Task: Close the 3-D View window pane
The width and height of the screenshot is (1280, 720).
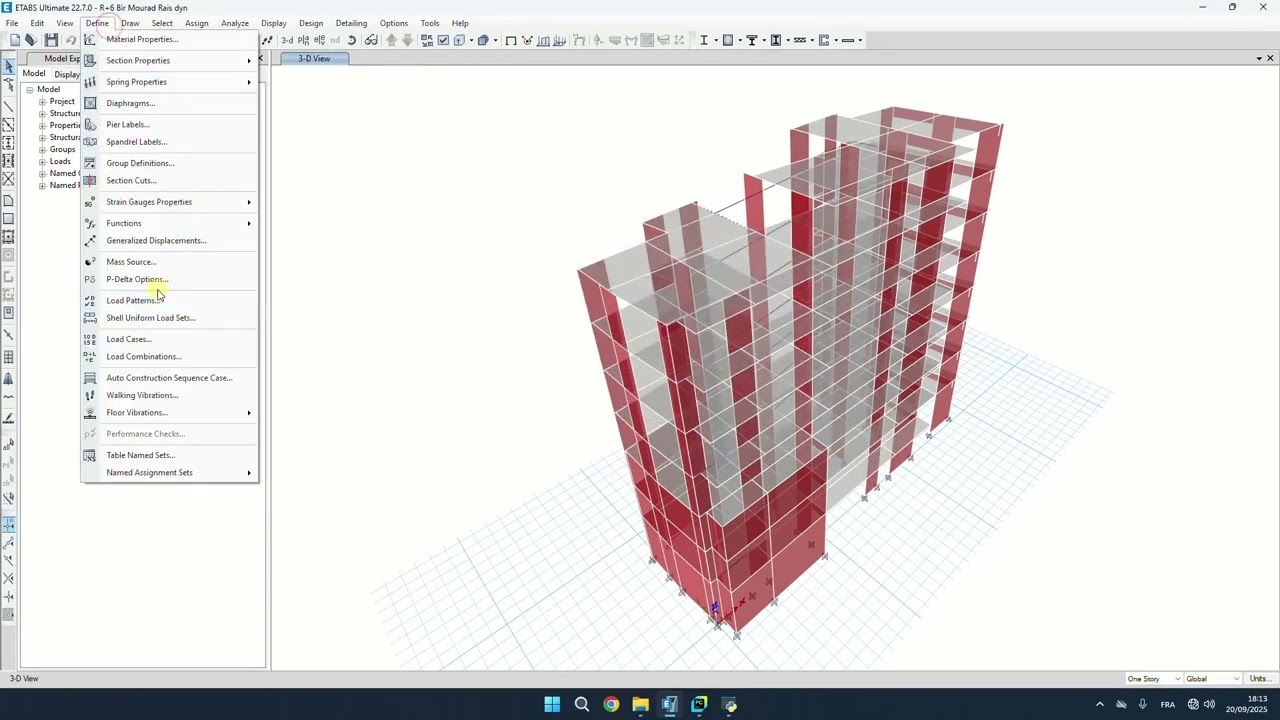Action: click(1271, 58)
